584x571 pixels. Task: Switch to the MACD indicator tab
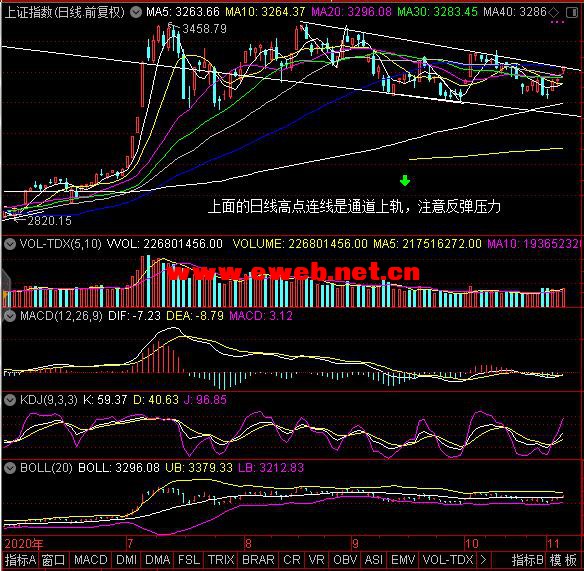(x=91, y=560)
